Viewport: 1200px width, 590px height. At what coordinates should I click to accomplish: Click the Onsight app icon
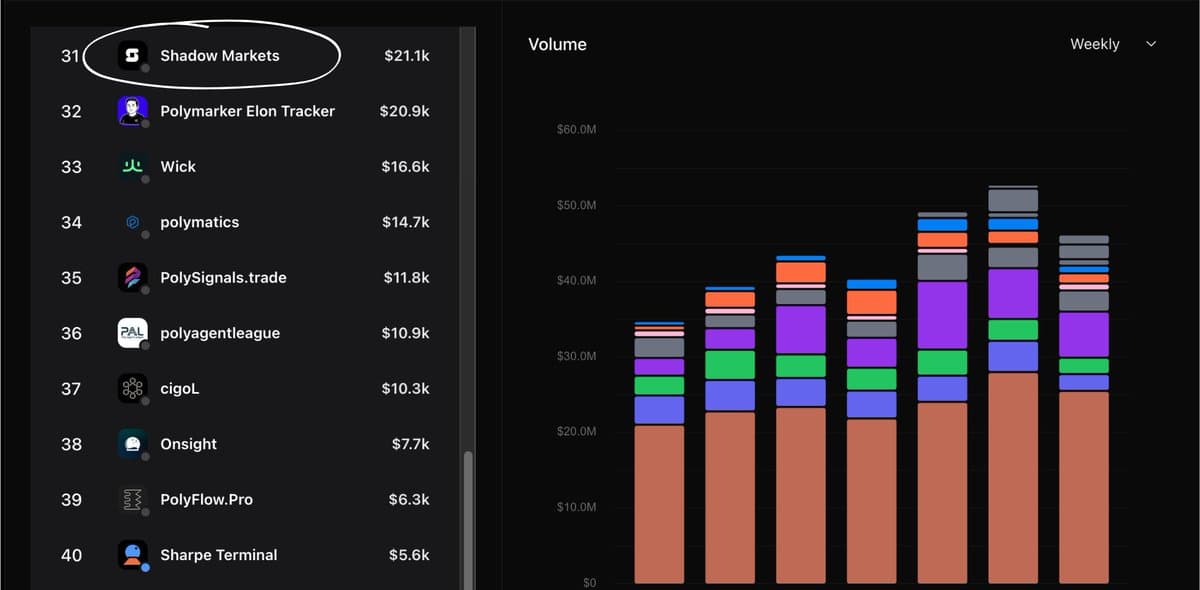coord(133,444)
